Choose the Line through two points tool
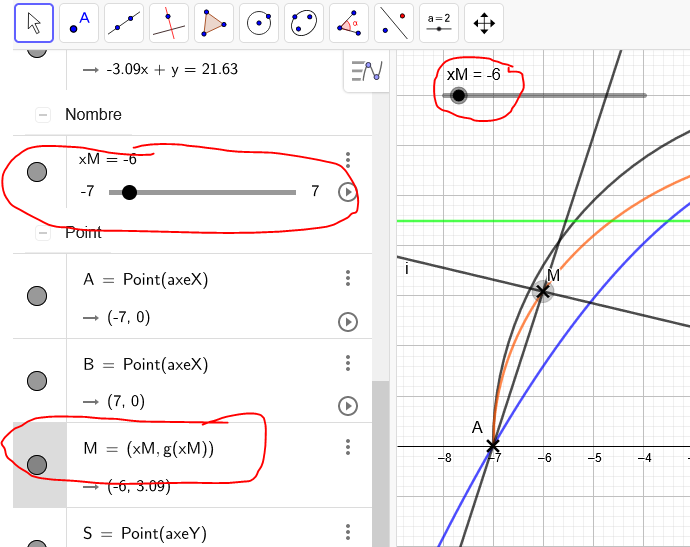Image resolution: width=690 pixels, height=547 pixels. pos(124,23)
